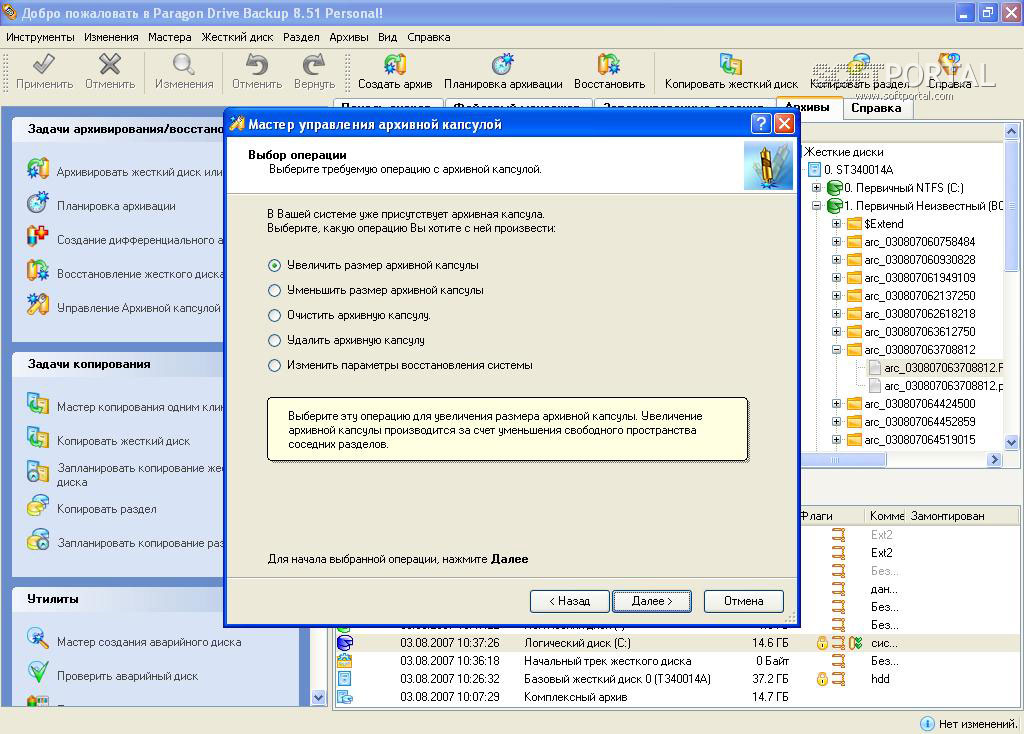
Task: Expand the arc_030807064424500 folder
Action: (x=837, y=404)
